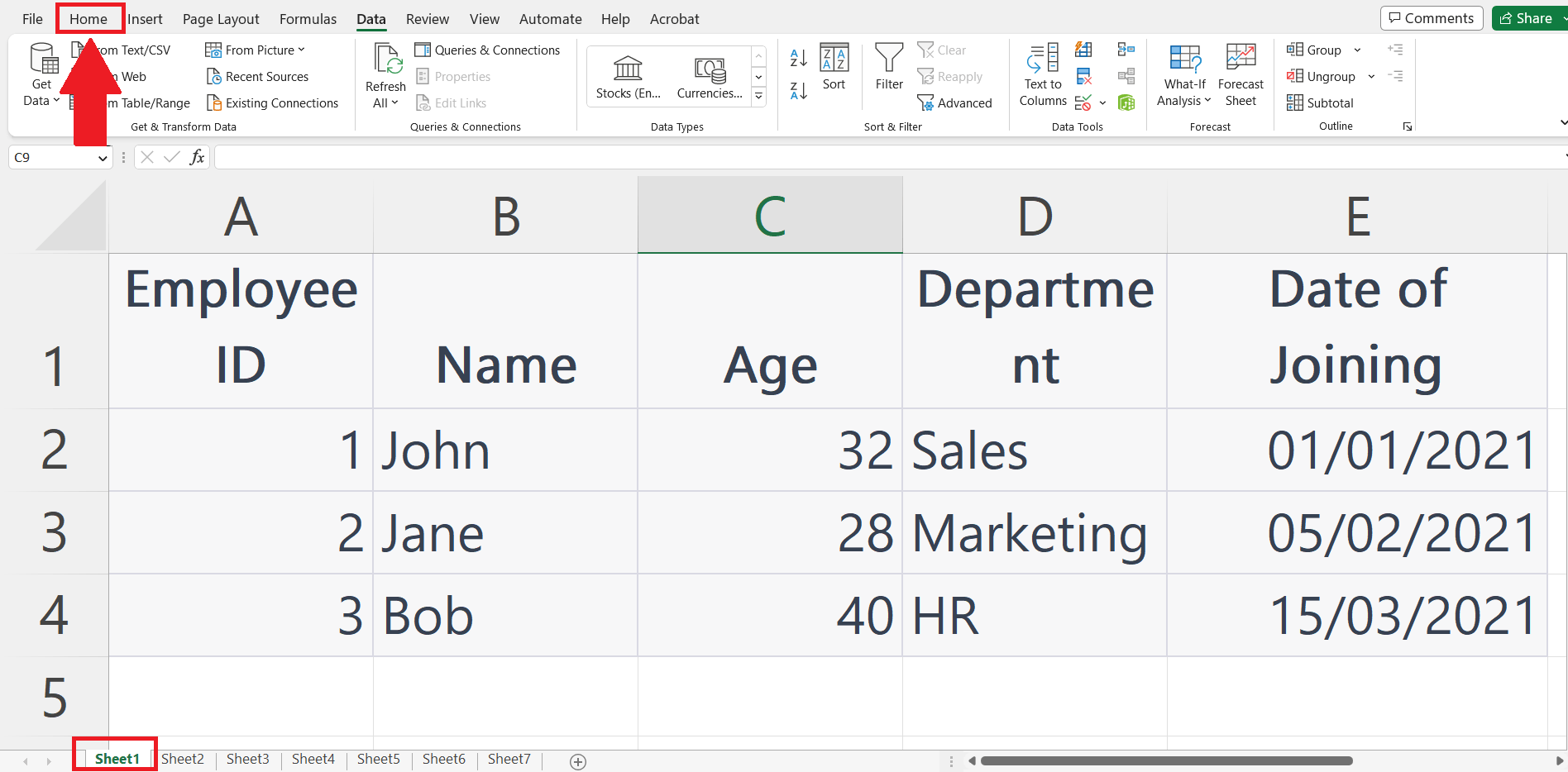Click the Remove Duplicates icon
Screen dimensions: 1568x772
pyautogui.click(x=1083, y=76)
